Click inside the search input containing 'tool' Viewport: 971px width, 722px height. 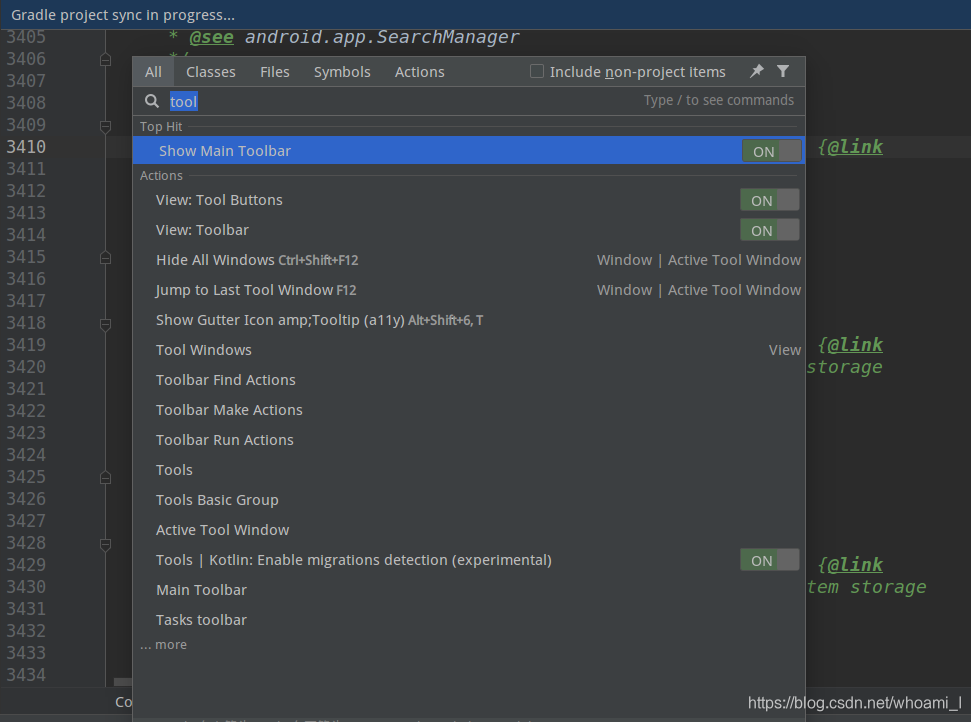click(183, 101)
